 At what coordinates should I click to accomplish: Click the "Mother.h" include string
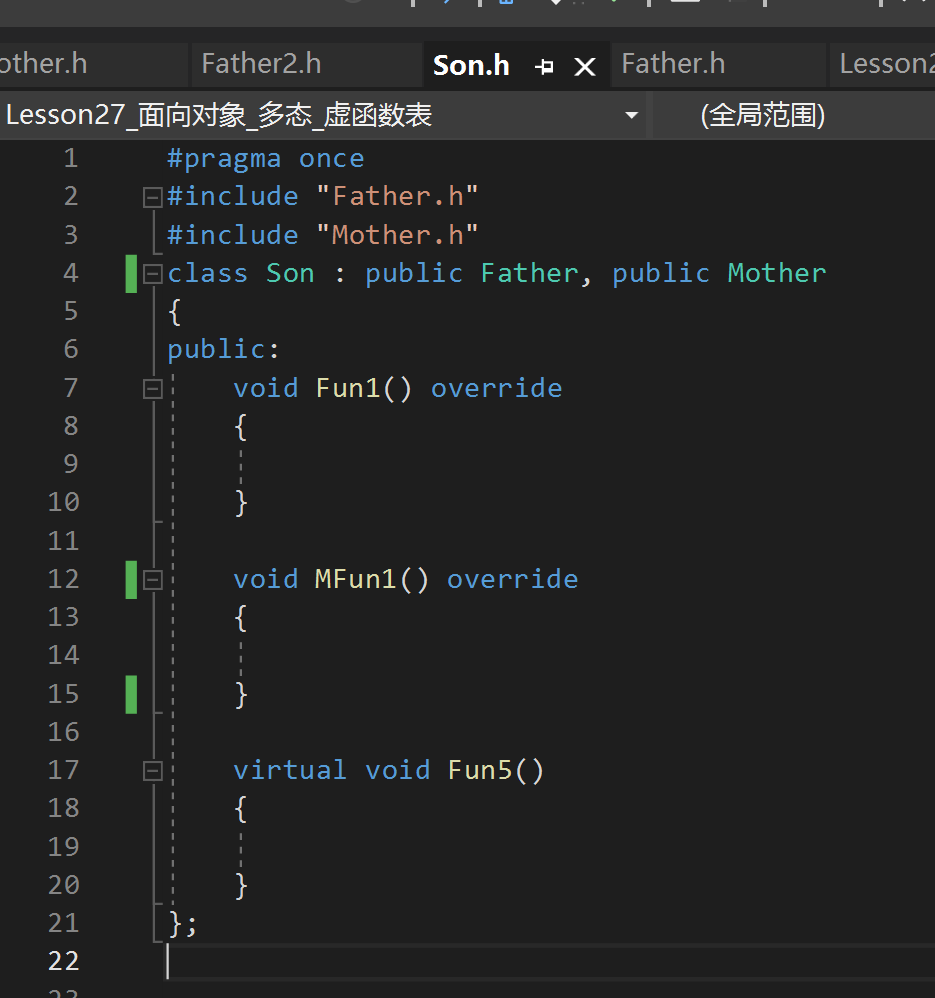click(x=397, y=235)
